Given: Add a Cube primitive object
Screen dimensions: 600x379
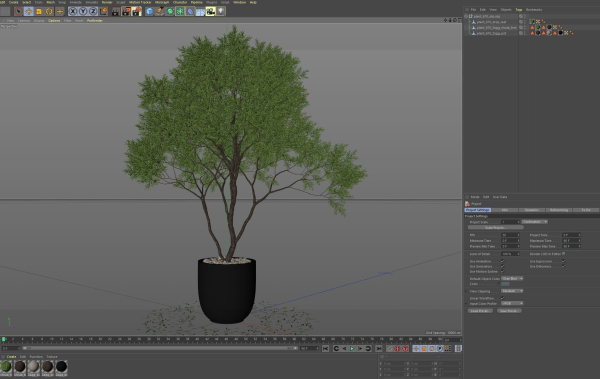Looking at the screenshot, I should pyautogui.click(x=149, y=11).
